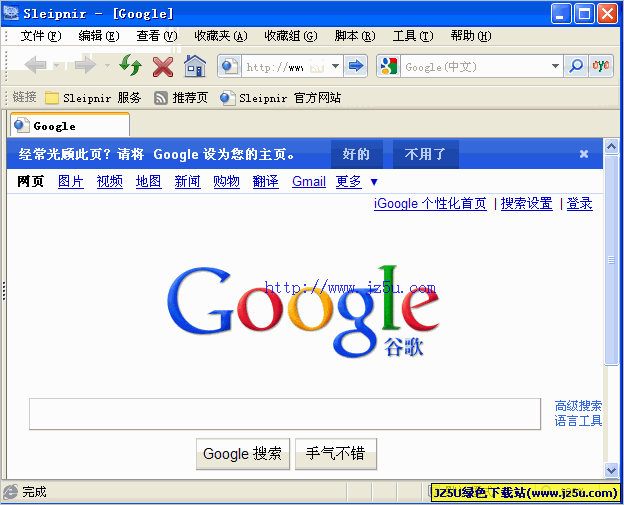Screen dimensions: 624x505
Task: Click the blue Go arrow button
Action: click(355, 66)
